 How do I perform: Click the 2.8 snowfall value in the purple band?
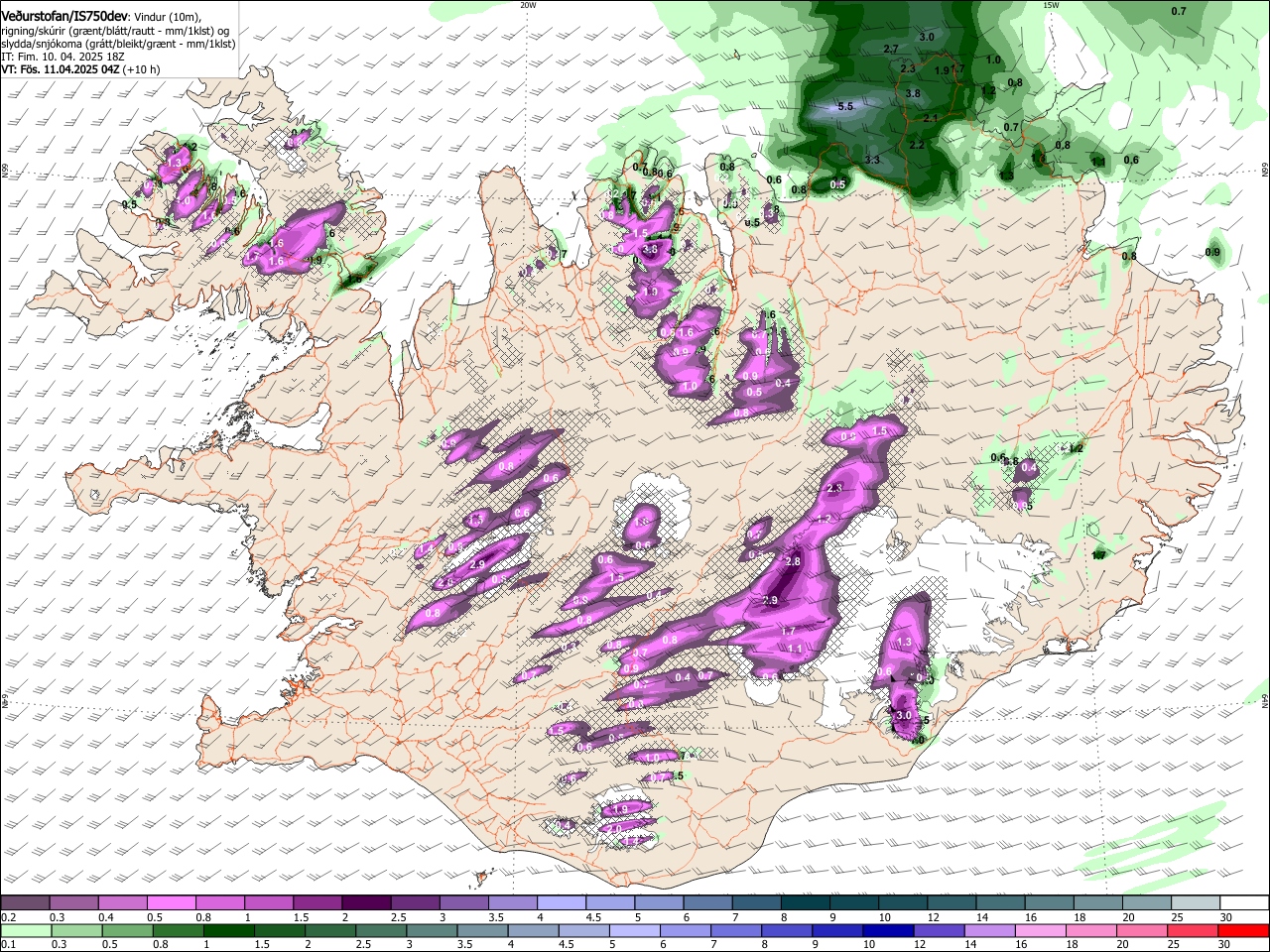point(793,561)
